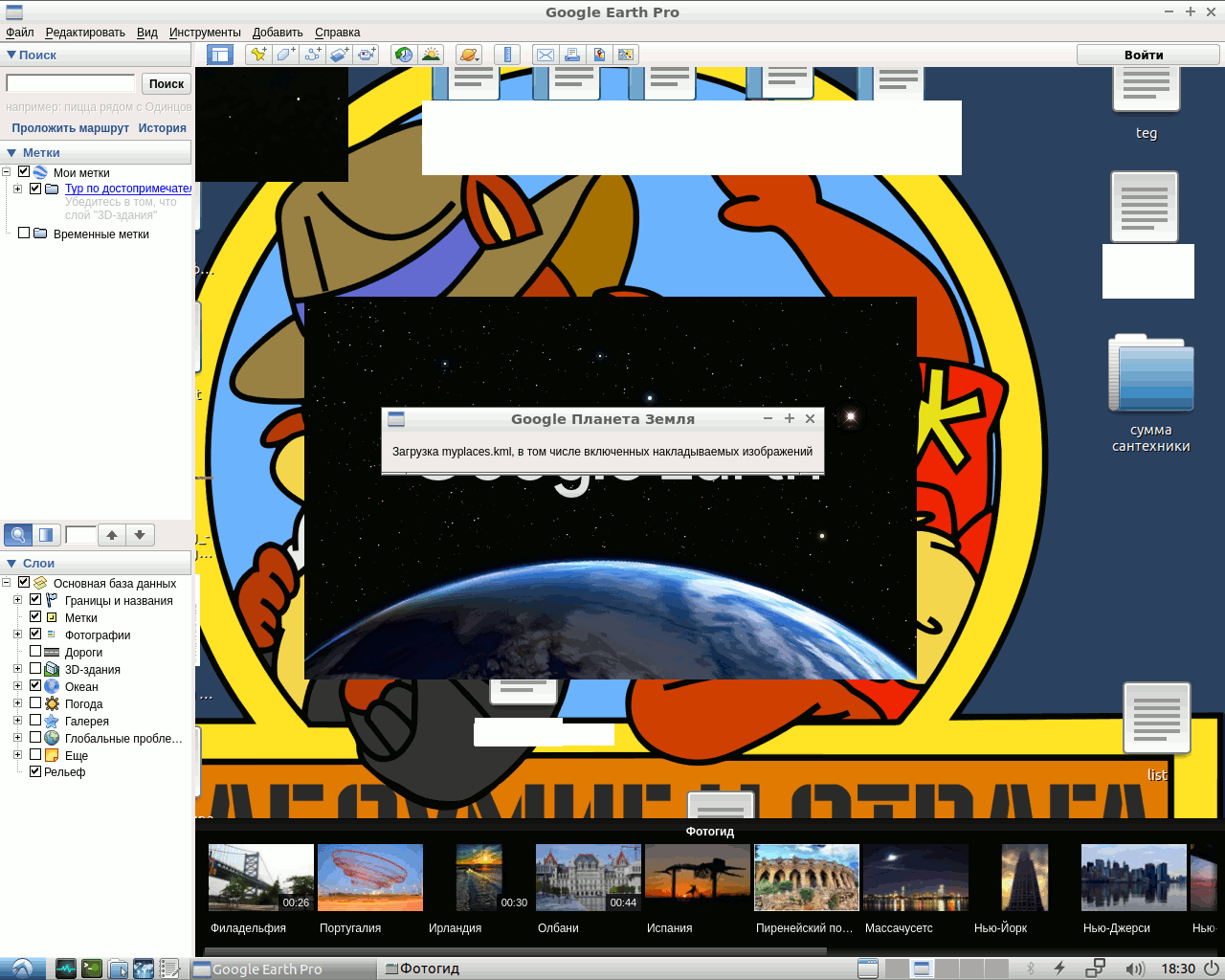This screenshot has width=1225, height=980.
Task: Toggle the Мои метки checkbox
Action: [x=24, y=172]
